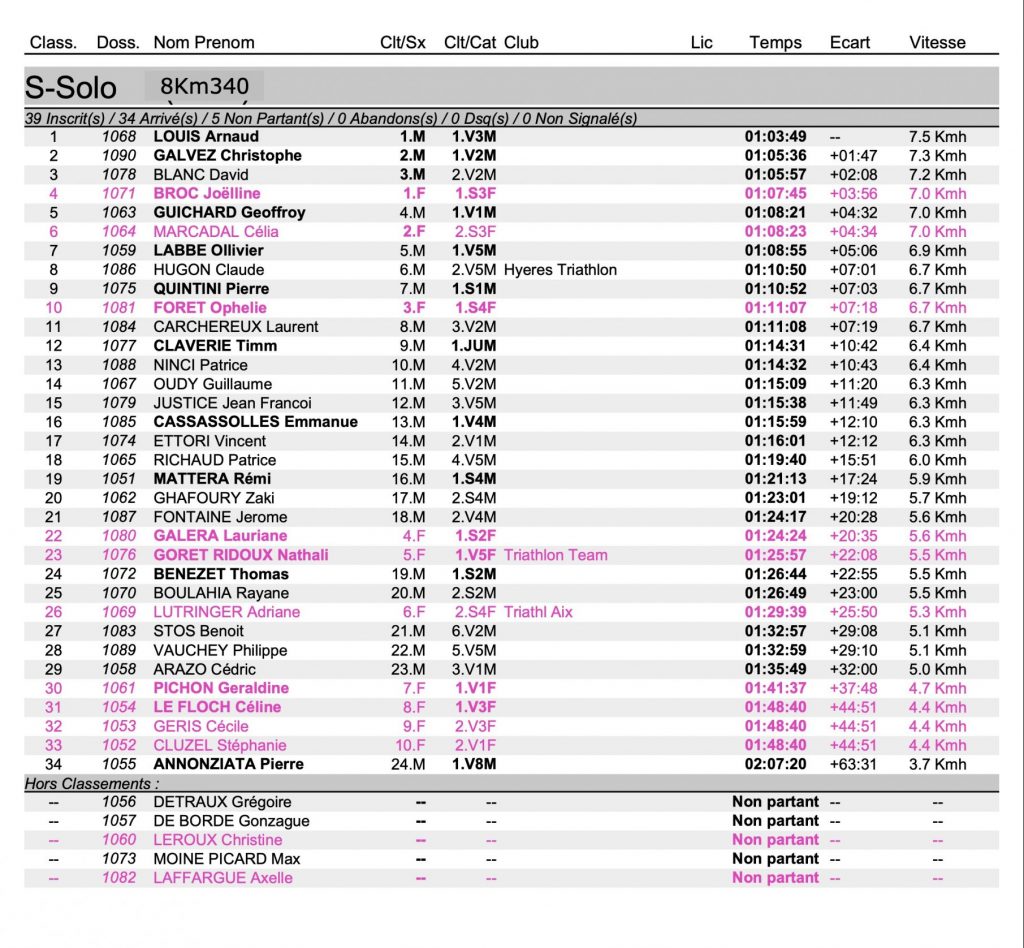Select runner "FORET Ophelie"

[x=210, y=308]
